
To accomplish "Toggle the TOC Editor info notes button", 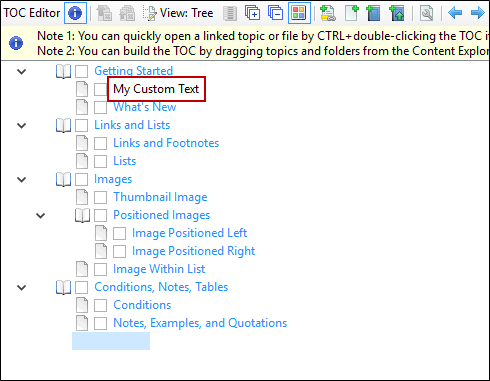I will pos(75,13).
